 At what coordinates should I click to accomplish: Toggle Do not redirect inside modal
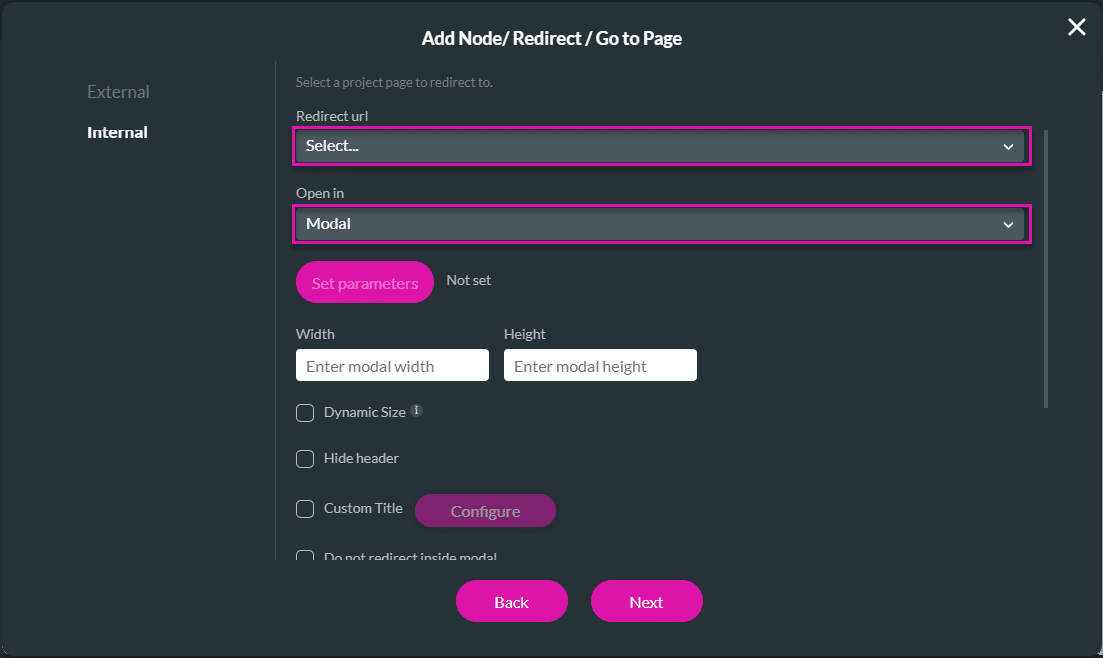click(x=305, y=555)
